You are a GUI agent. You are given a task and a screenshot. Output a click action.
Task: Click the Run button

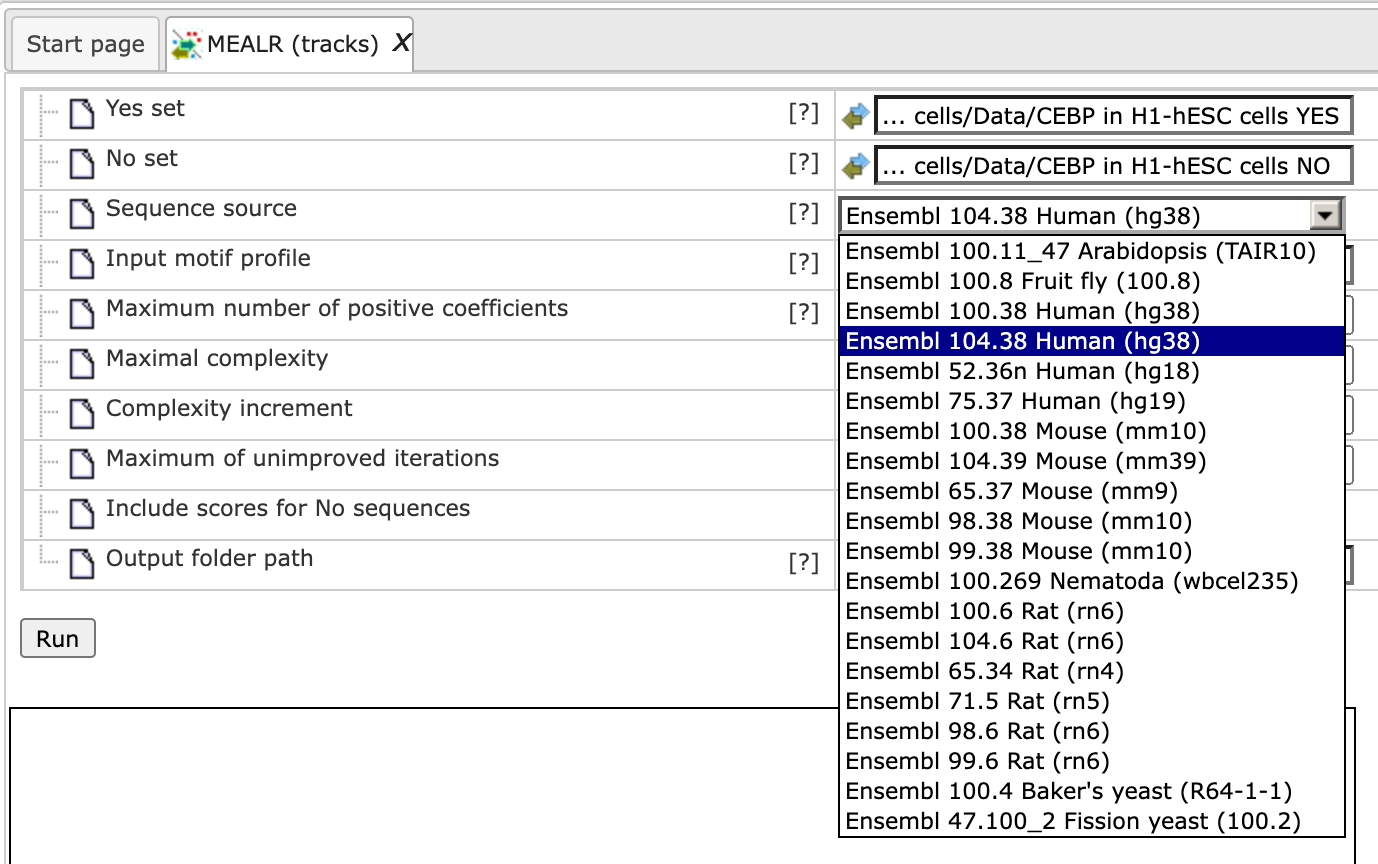pyautogui.click(x=58, y=639)
